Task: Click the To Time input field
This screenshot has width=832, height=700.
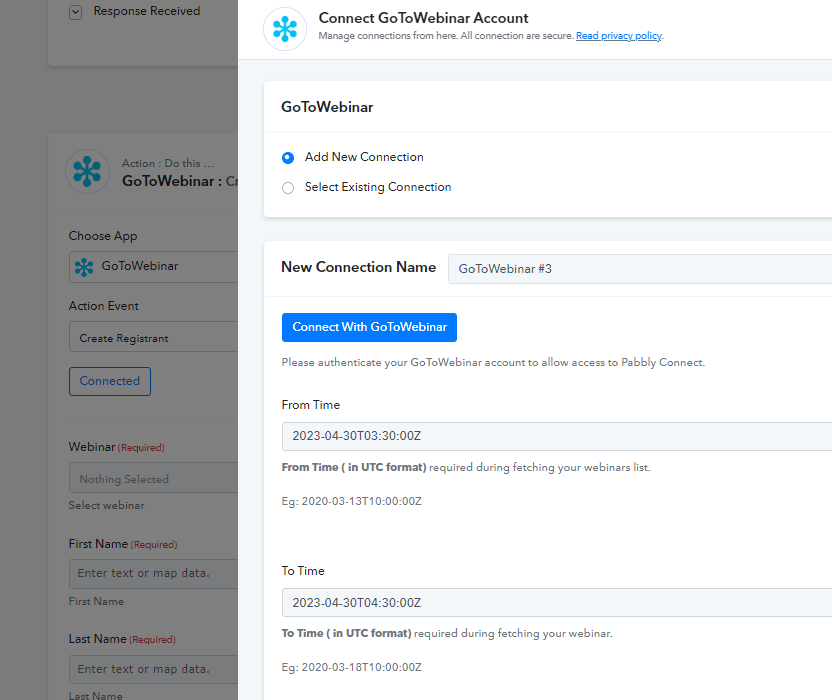Action: [x=557, y=602]
